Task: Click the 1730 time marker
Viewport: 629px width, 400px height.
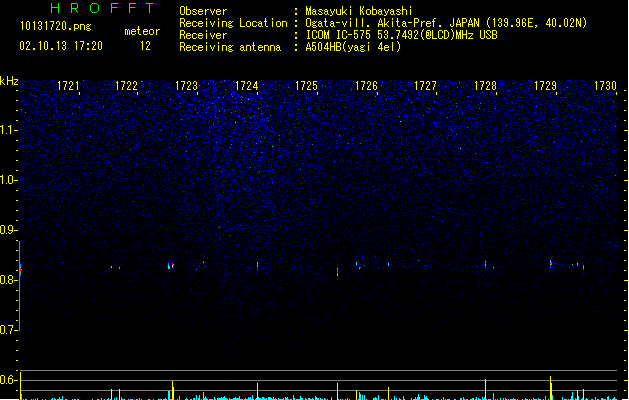Action: tap(605, 86)
